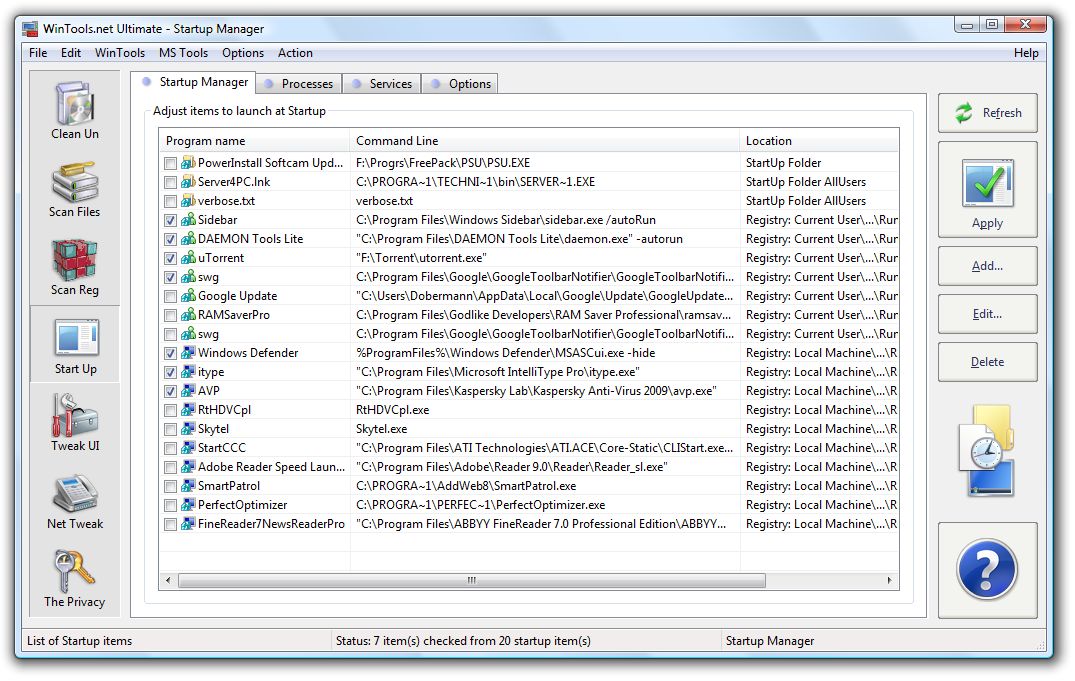
Task: Uncheck the Sidebar startup item
Action: [171, 220]
